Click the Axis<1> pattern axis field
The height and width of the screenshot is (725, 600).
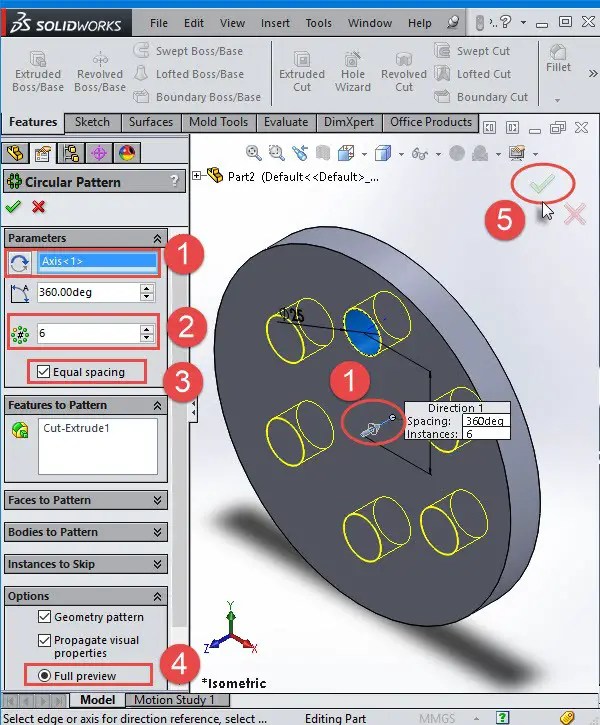tap(98, 262)
